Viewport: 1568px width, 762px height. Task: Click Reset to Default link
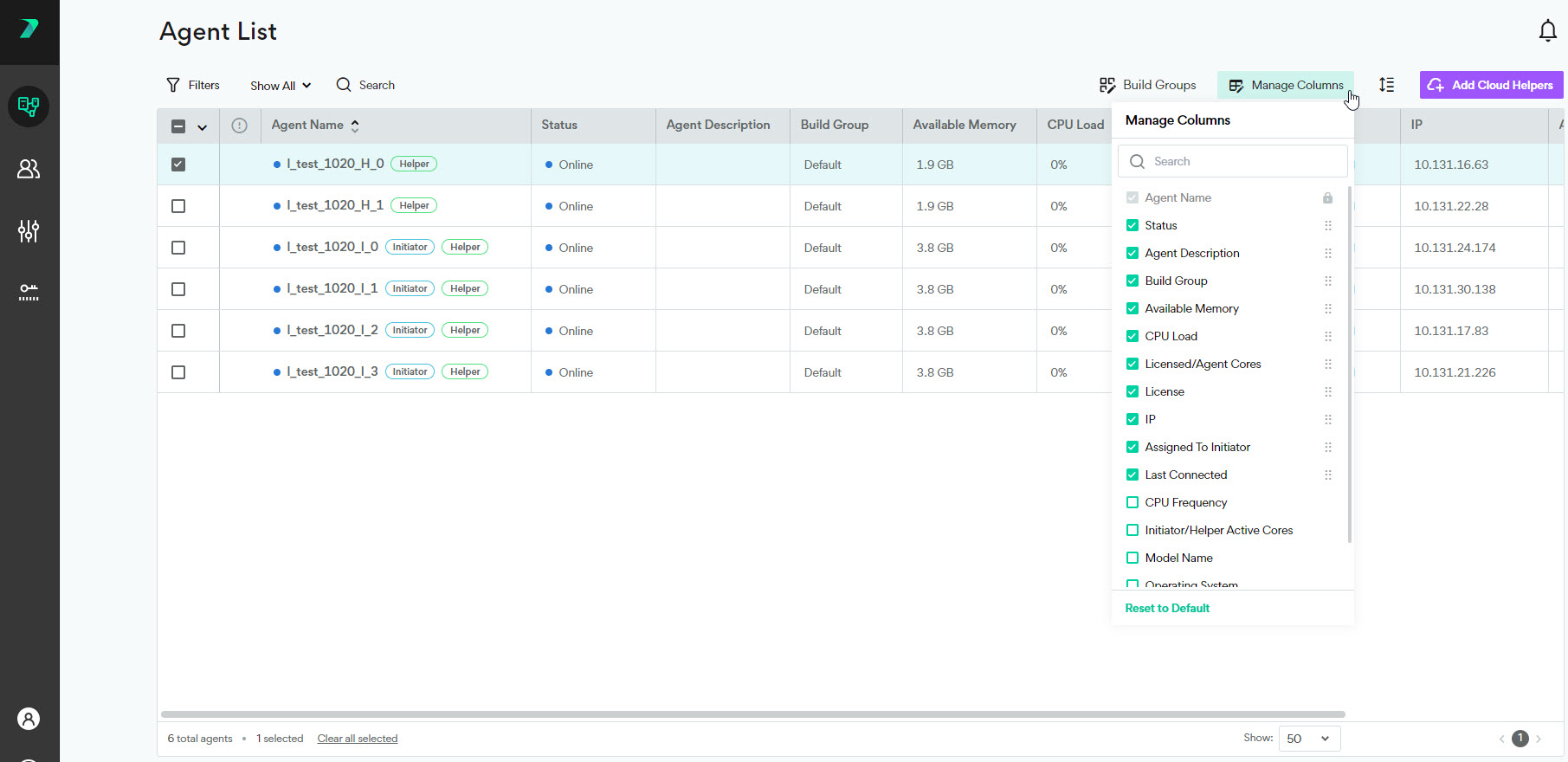pyautogui.click(x=1166, y=608)
